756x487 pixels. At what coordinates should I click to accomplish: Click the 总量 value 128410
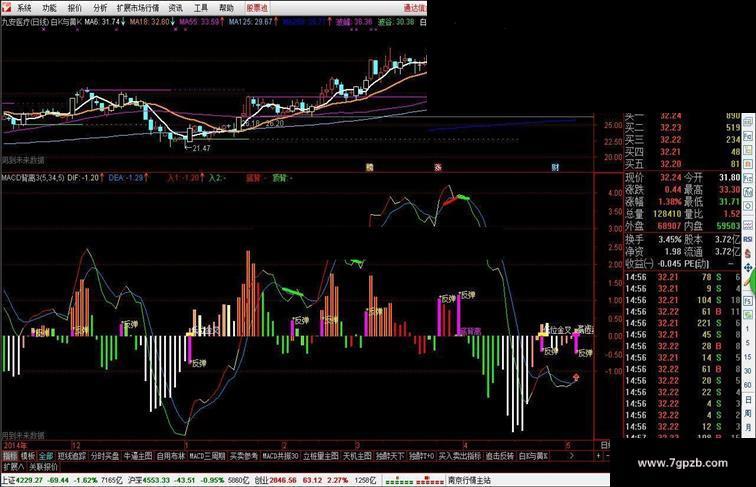click(x=667, y=214)
